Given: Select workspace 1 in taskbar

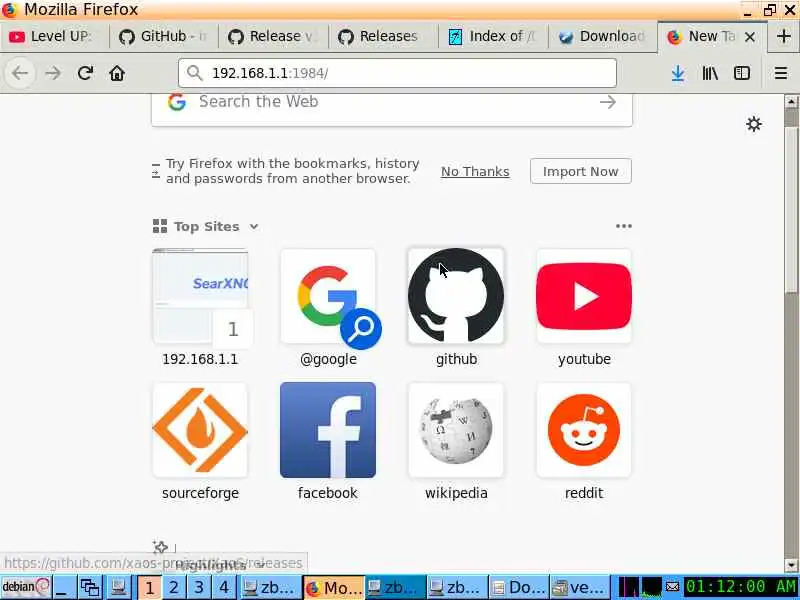Looking at the screenshot, I should 149,587.
